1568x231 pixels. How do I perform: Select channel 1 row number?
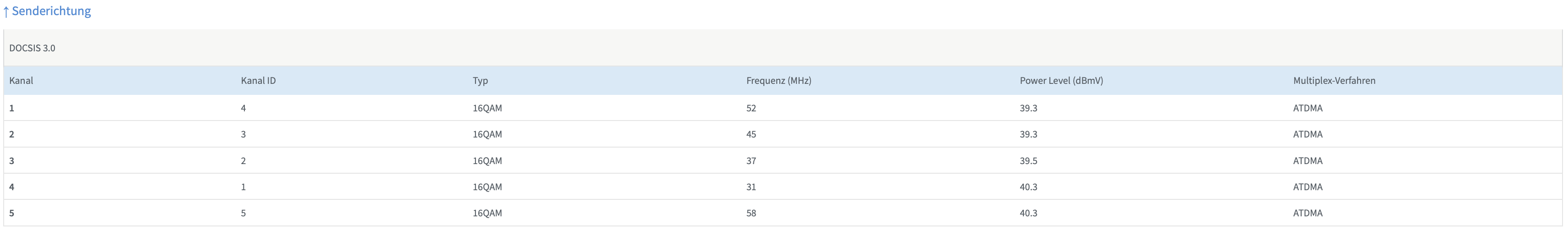[11, 108]
